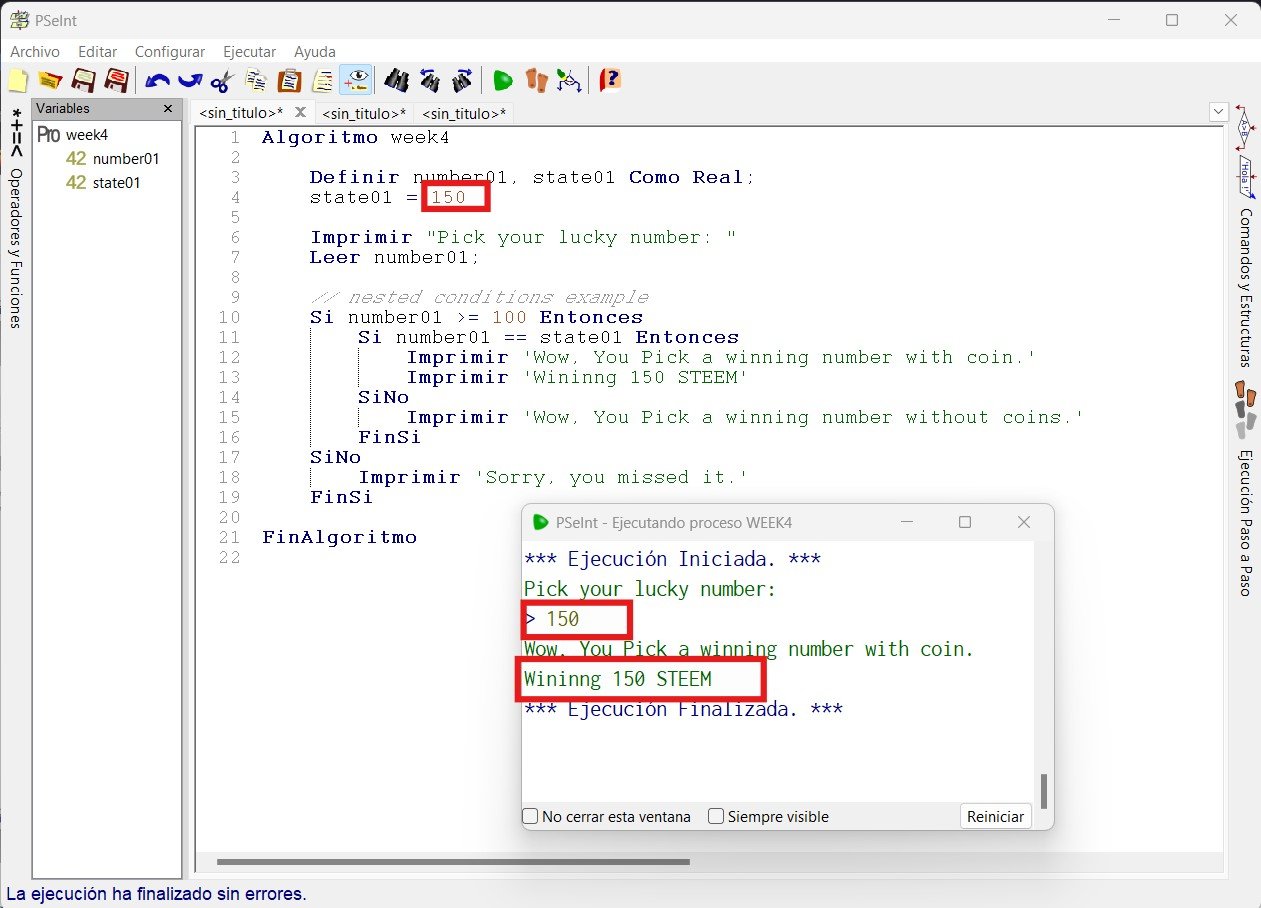The image size is (1261, 908).
Task: Open the tab list dropdown arrow
Action: tap(1218, 111)
